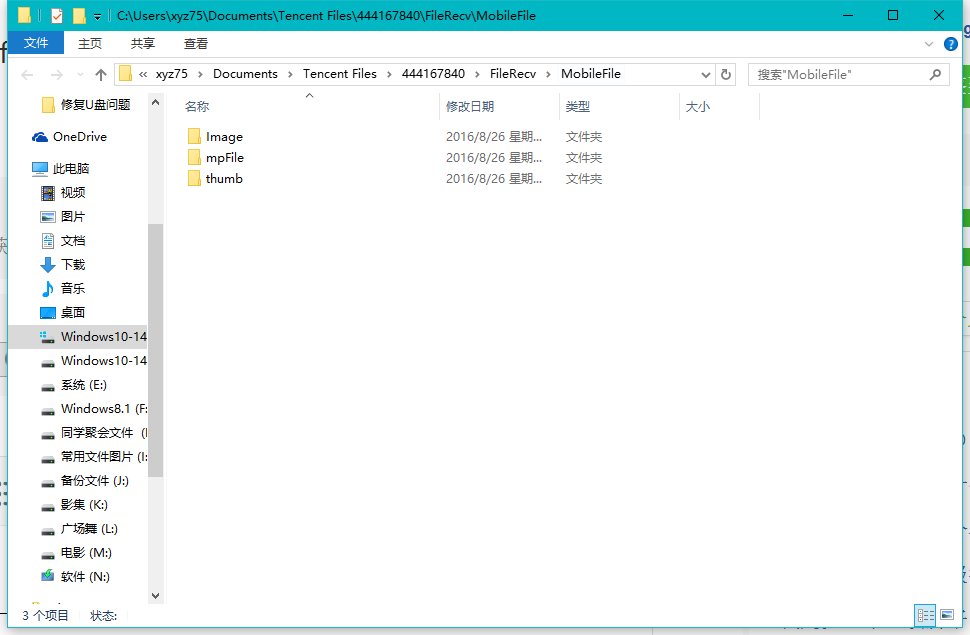Select the mpFile folder
This screenshot has width=970, height=635.
click(x=224, y=157)
